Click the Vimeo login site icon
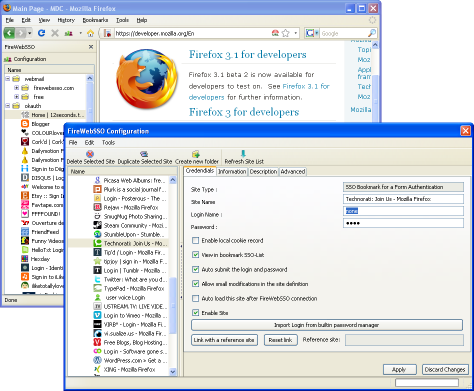This screenshot has width=474, height=391. point(97,315)
